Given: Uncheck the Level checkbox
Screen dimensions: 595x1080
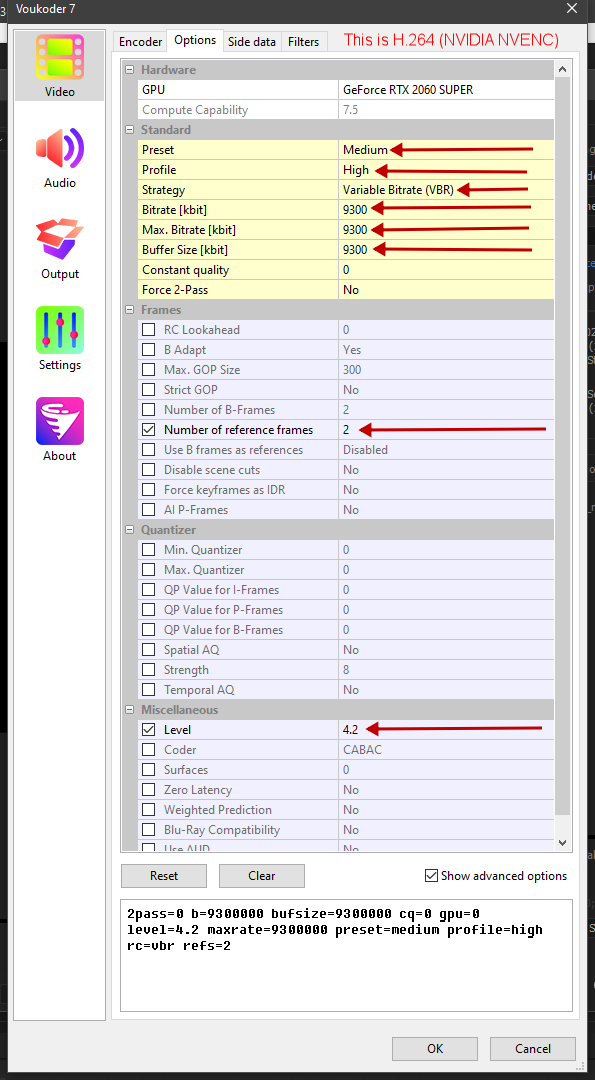Looking at the screenshot, I should (x=148, y=729).
